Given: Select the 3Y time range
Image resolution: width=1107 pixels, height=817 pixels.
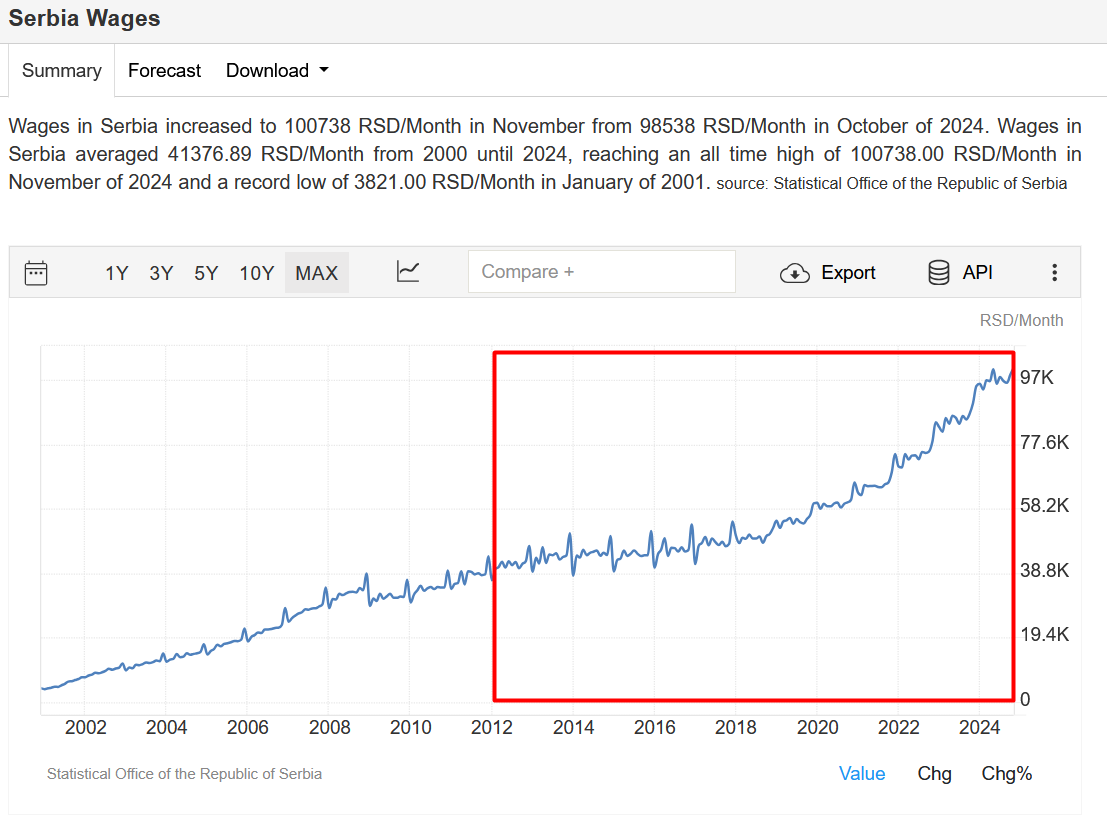Looking at the screenshot, I should (161, 273).
